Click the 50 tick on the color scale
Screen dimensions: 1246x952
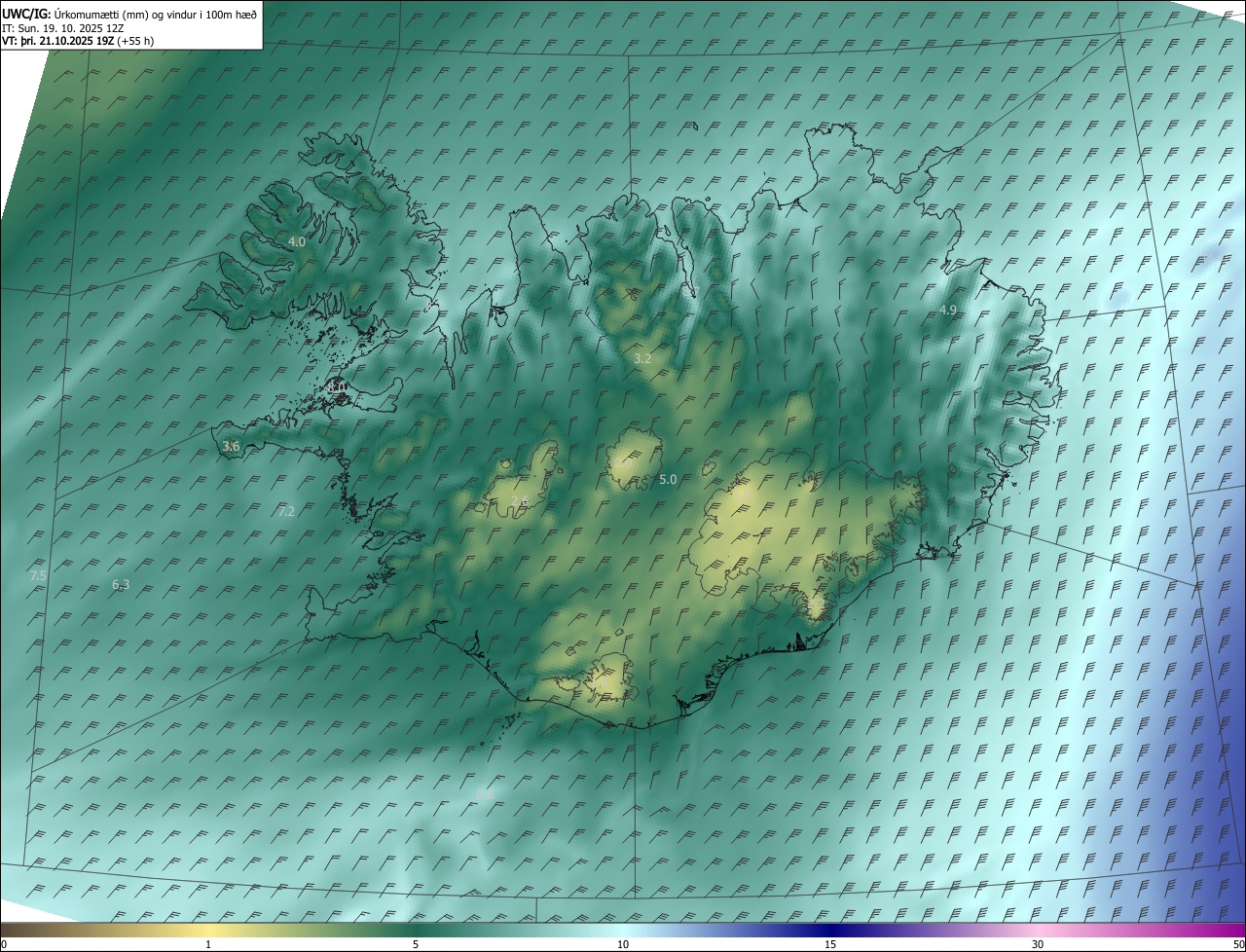1238,944
